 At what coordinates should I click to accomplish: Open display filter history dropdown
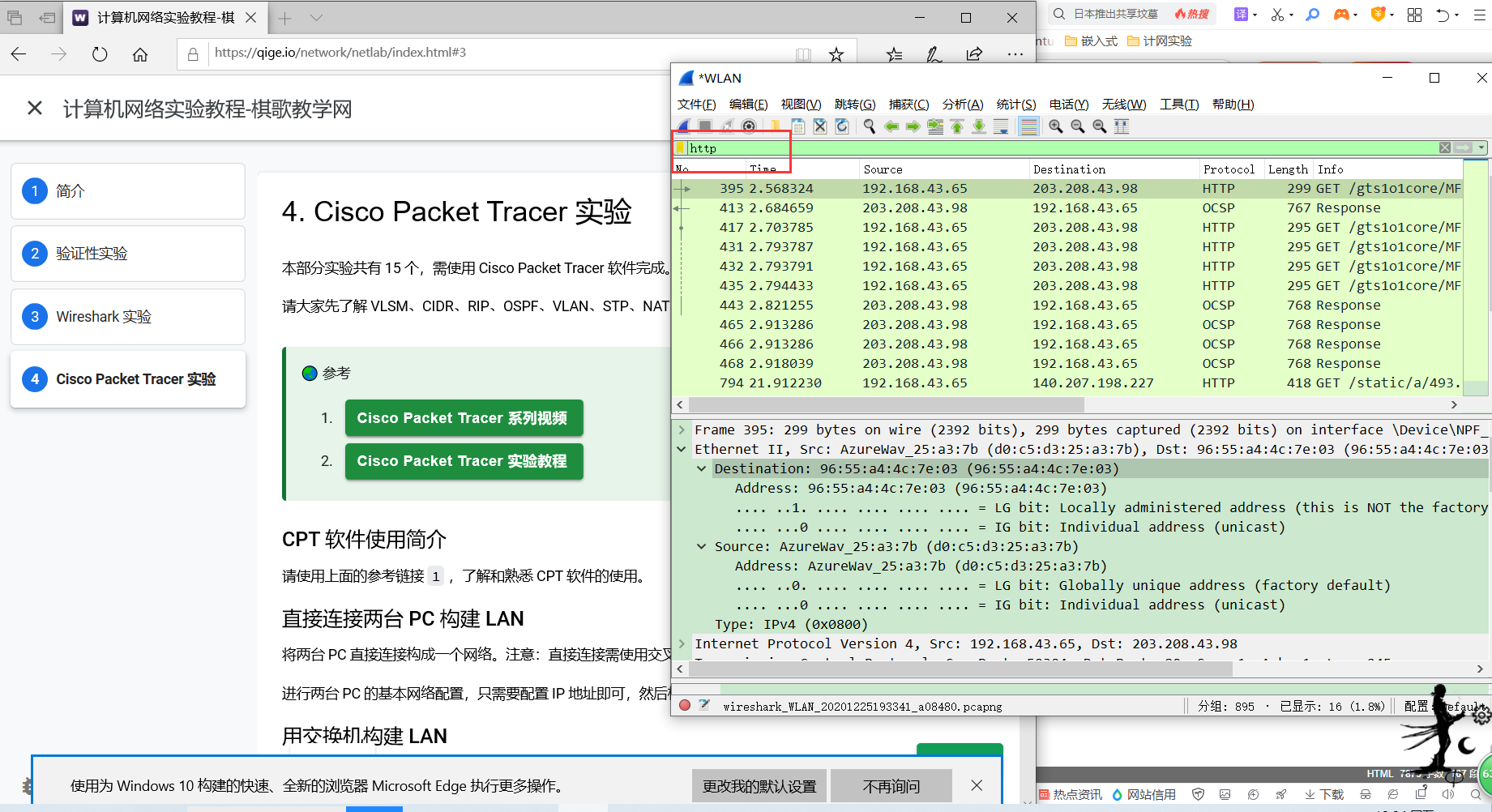coord(1481,147)
